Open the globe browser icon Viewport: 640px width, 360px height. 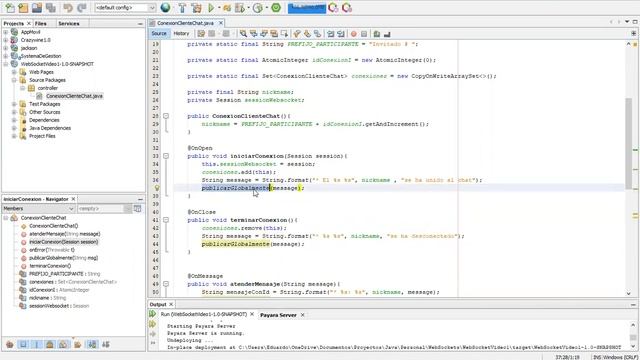[x=165, y=8]
